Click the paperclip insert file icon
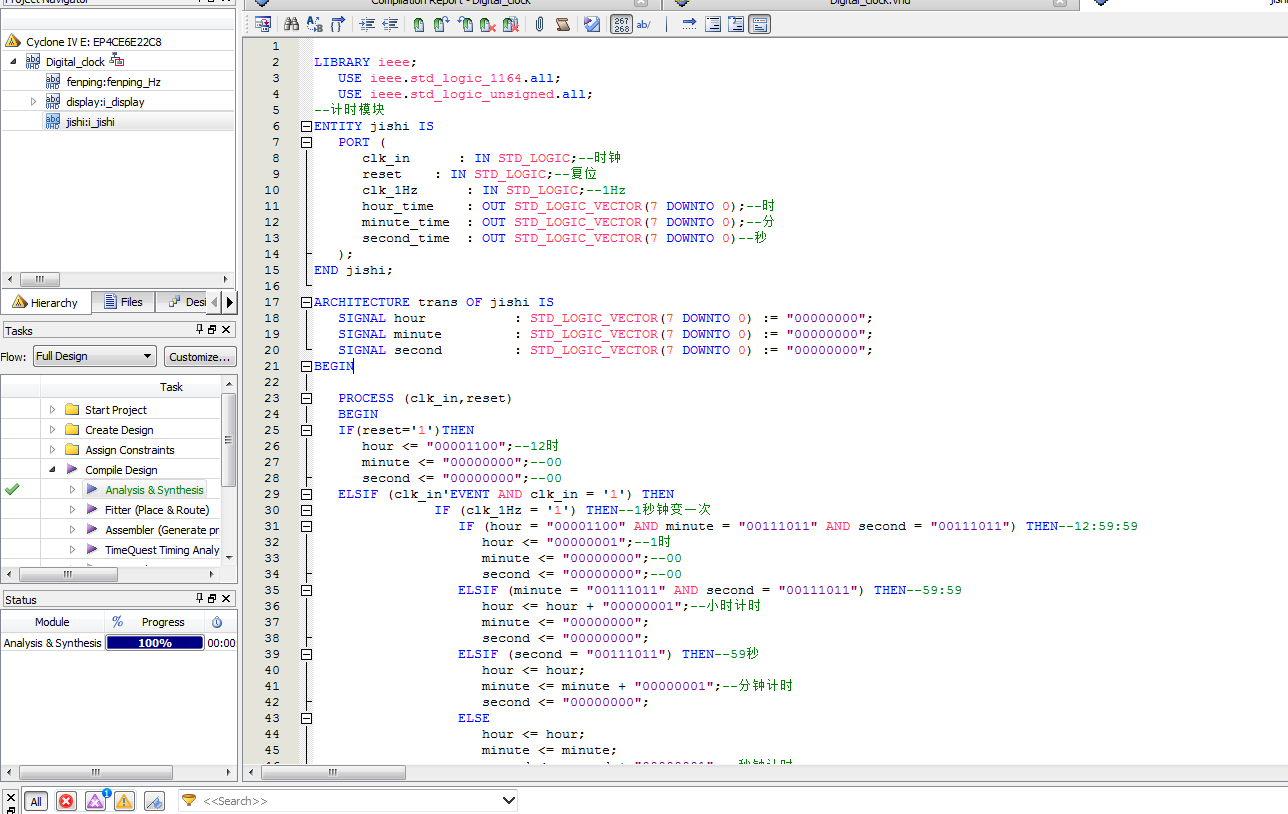Screen dimensions: 1288x814 540,24
